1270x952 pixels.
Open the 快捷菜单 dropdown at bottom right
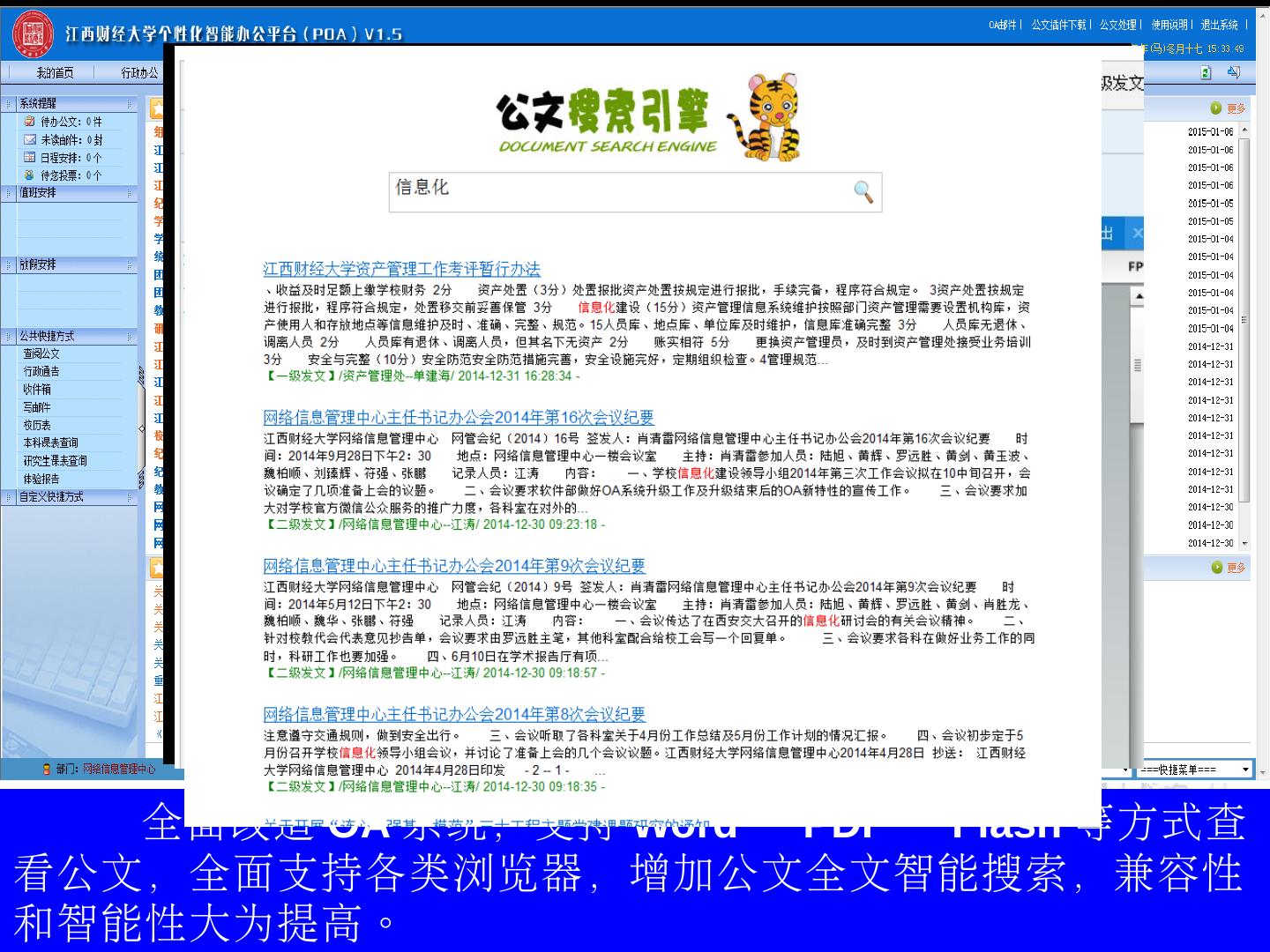1195,770
